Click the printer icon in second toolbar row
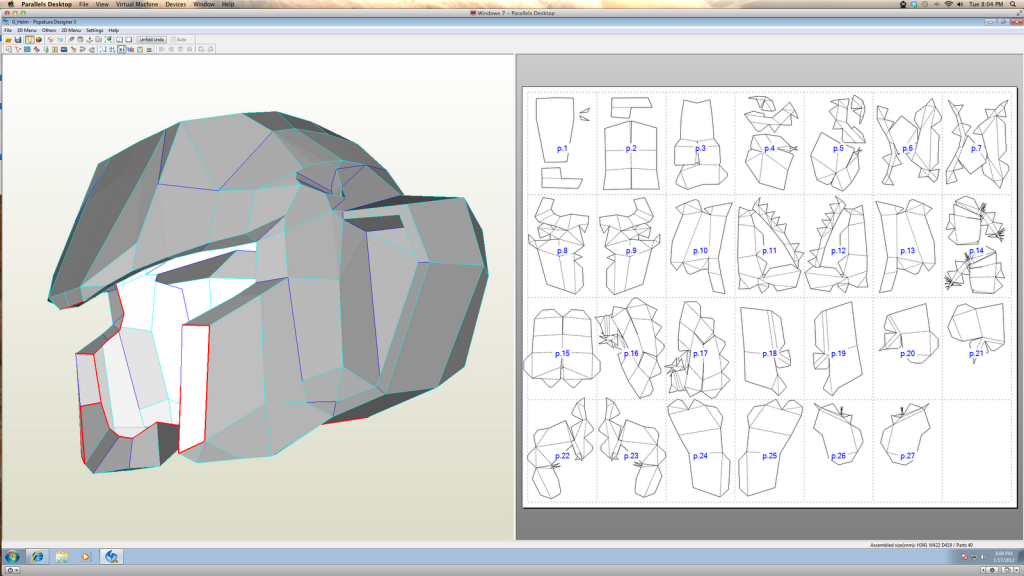 [x=149, y=49]
